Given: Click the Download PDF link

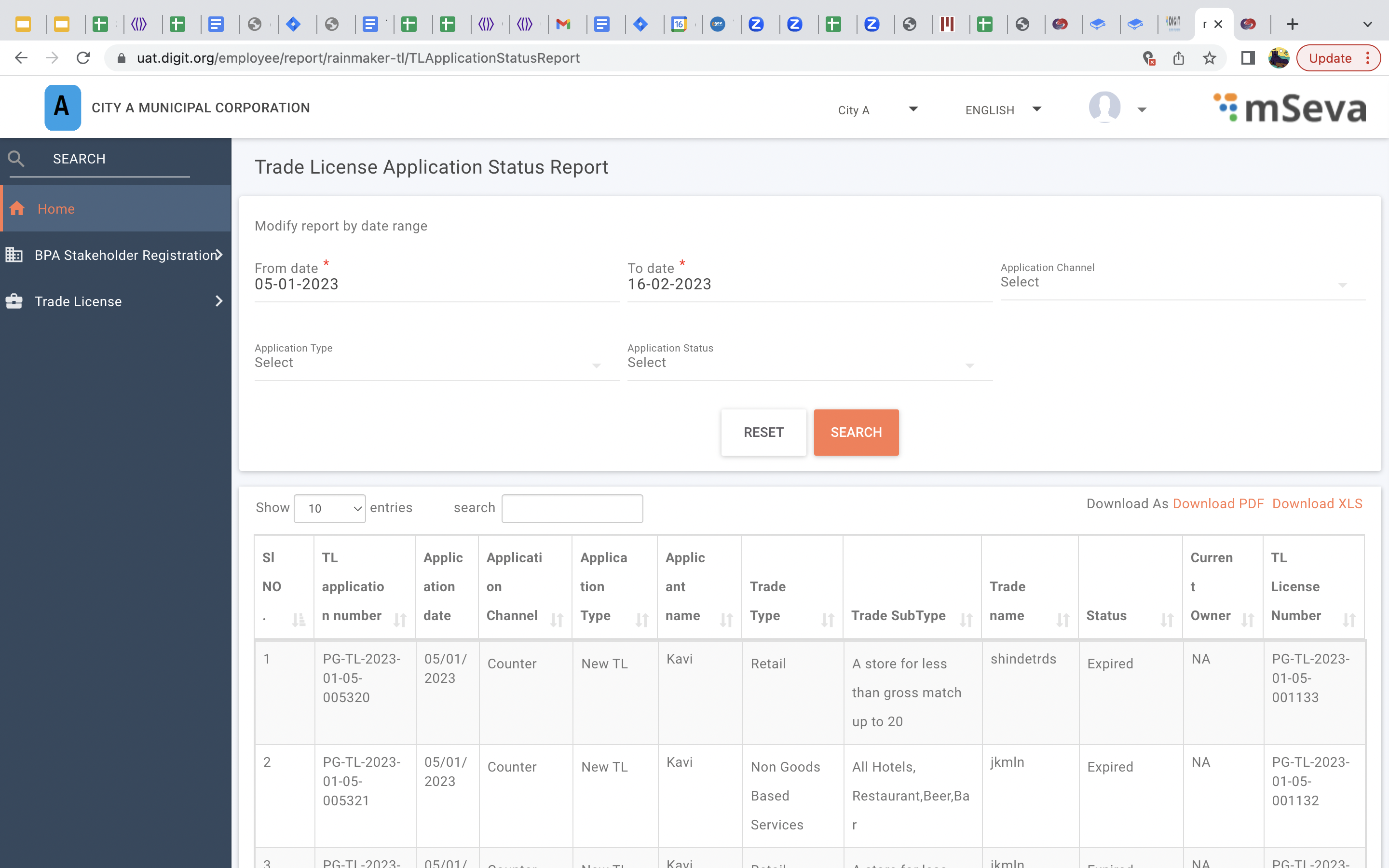Looking at the screenshot, I should [x=1218, y=503].
